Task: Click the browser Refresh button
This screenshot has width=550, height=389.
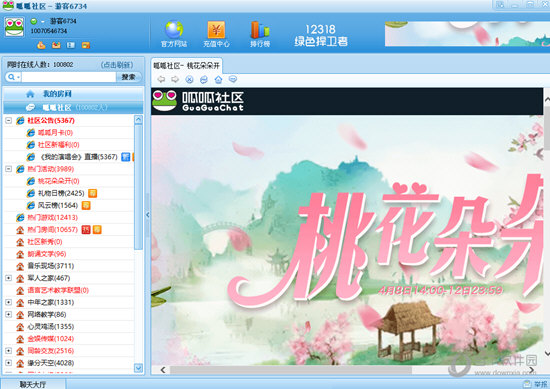Action: pyautogui.click(x=204, y=79)
